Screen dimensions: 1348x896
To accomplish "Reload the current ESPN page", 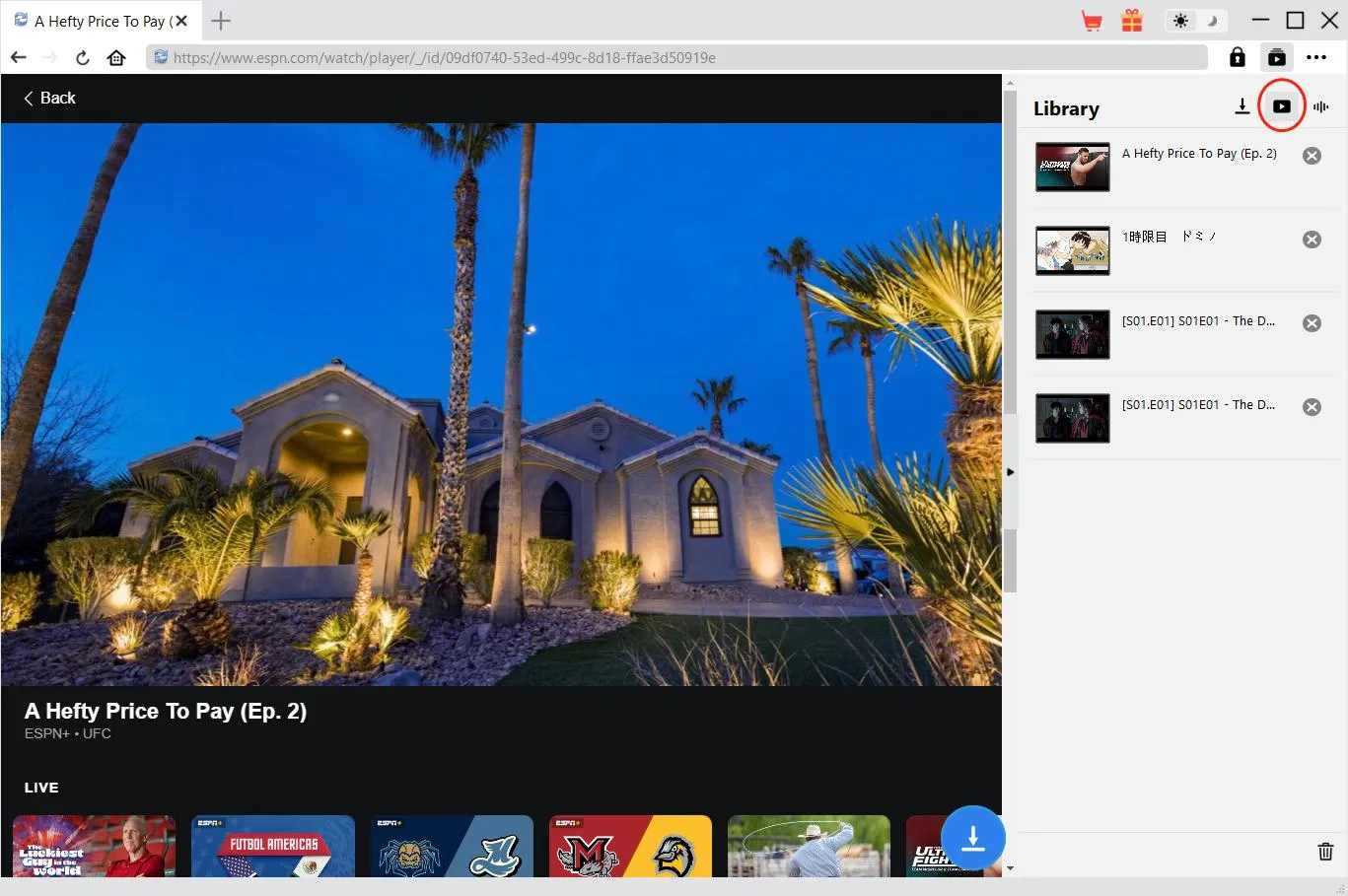I will 83,57.
